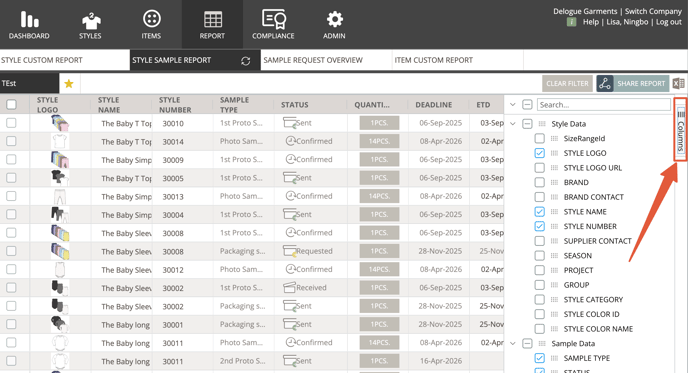Image resolution: width=688 pixels, height=373 pixels.
Task: Collapse the top column list chevron
Action: tap(512, 105)
